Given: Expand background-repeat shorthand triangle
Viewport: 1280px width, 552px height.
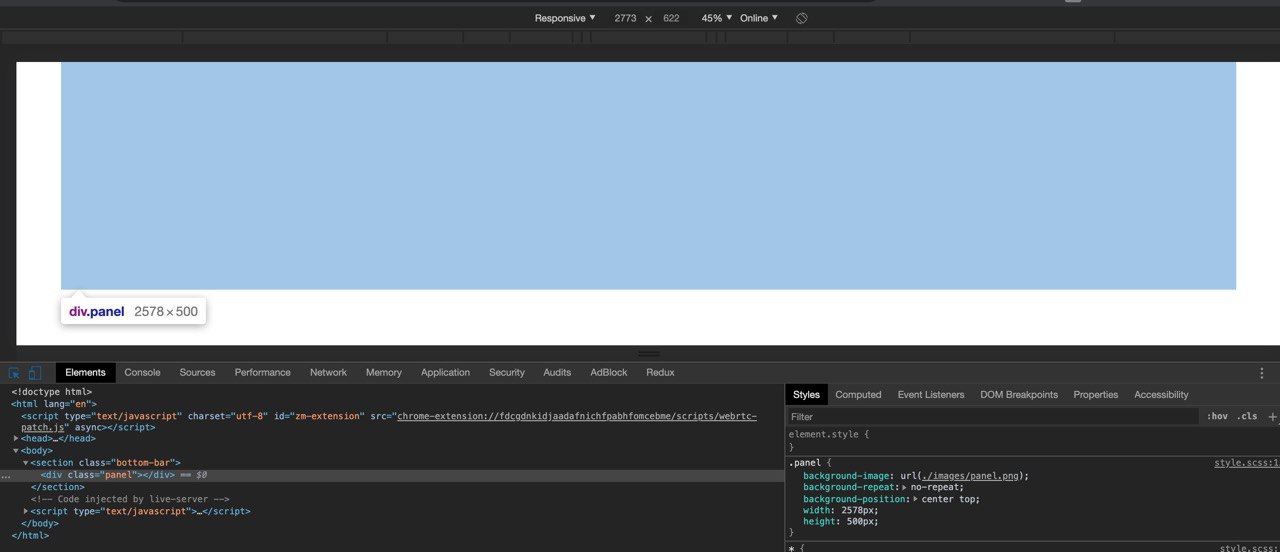Looking at the screenshot, I should tap(904, 487).
